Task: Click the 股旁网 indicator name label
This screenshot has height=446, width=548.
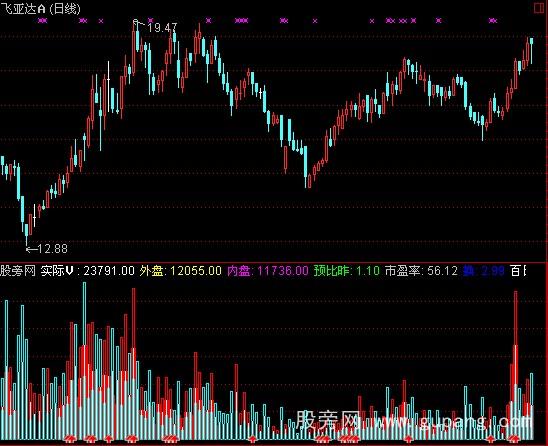Action: point(18,271)
